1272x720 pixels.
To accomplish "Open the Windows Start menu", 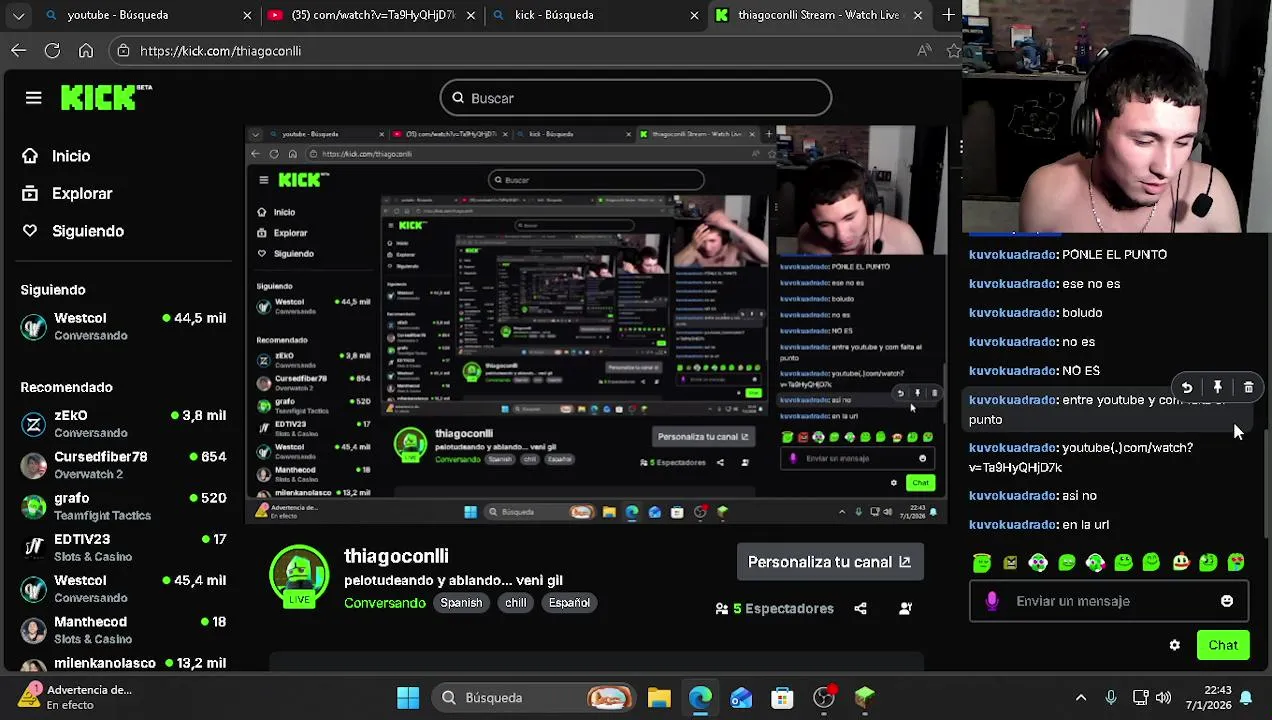I will (408, 697).
